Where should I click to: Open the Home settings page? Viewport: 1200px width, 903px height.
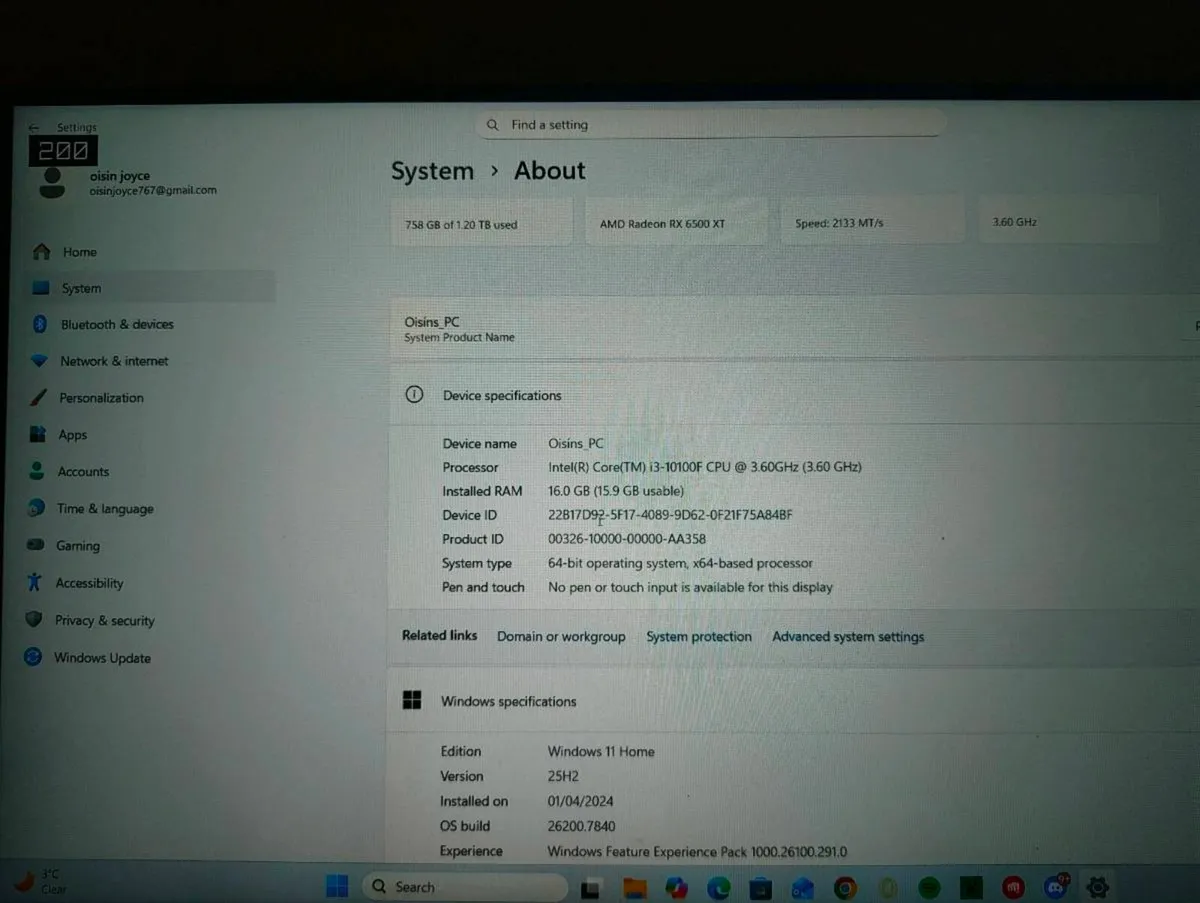(x=79, y=252)
